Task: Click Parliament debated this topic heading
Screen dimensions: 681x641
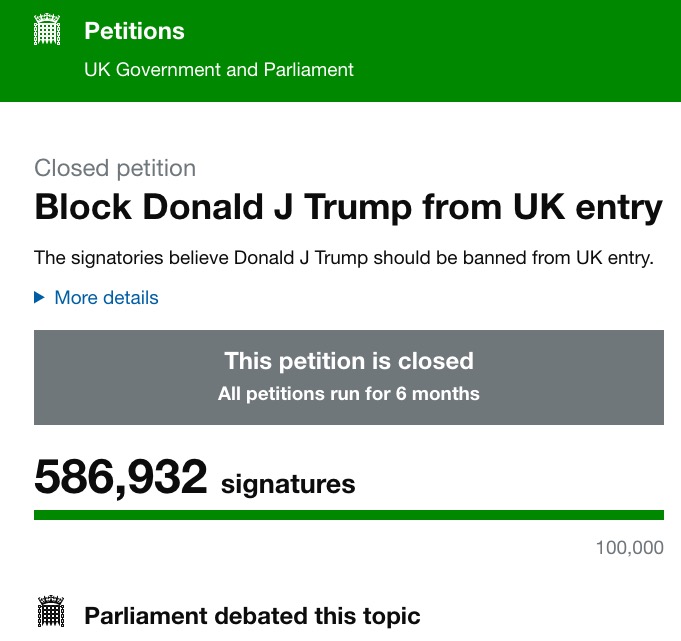Action: click(x=252, y=616)
